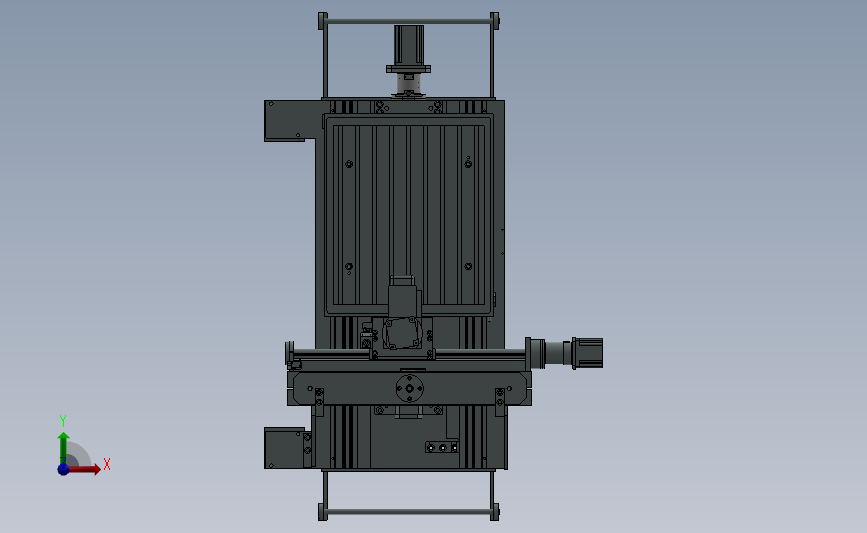Viewport: 867px width, 533px height.
Task: Click the red X axis arrow of the triad
Action: tap(84, 469)
